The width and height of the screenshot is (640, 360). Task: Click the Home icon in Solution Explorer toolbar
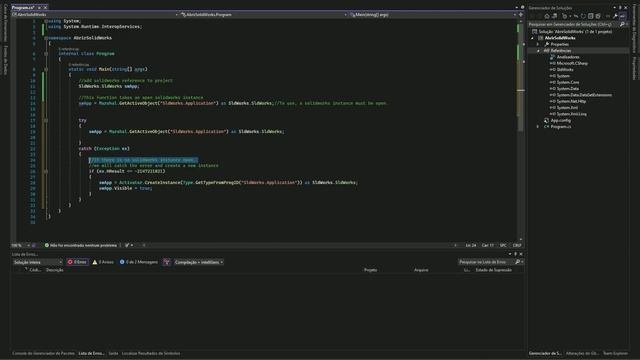[547, 16]
